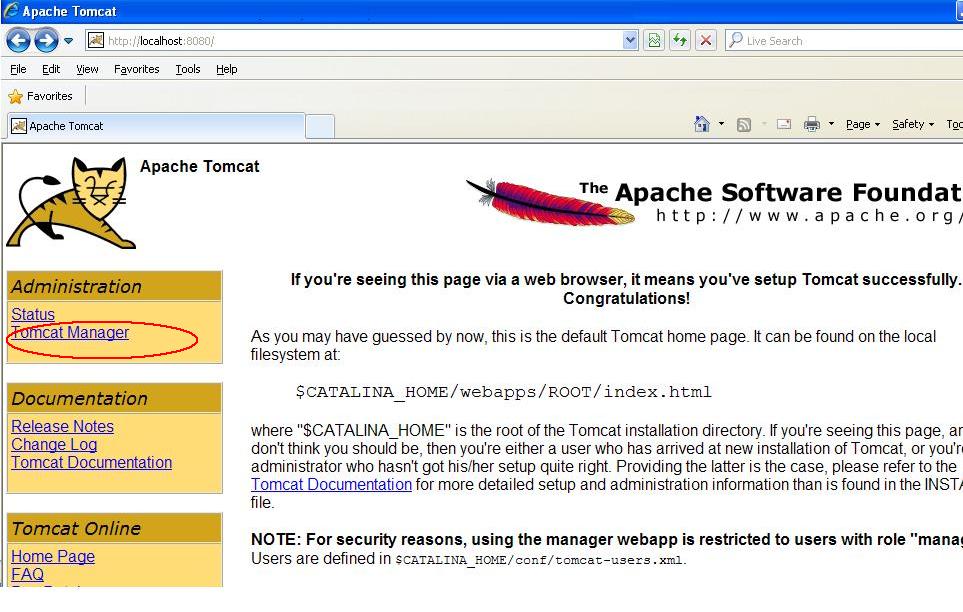Stop loading with the red X icon
This screenshot has width=963, height=612.
[x=706, y=41]
